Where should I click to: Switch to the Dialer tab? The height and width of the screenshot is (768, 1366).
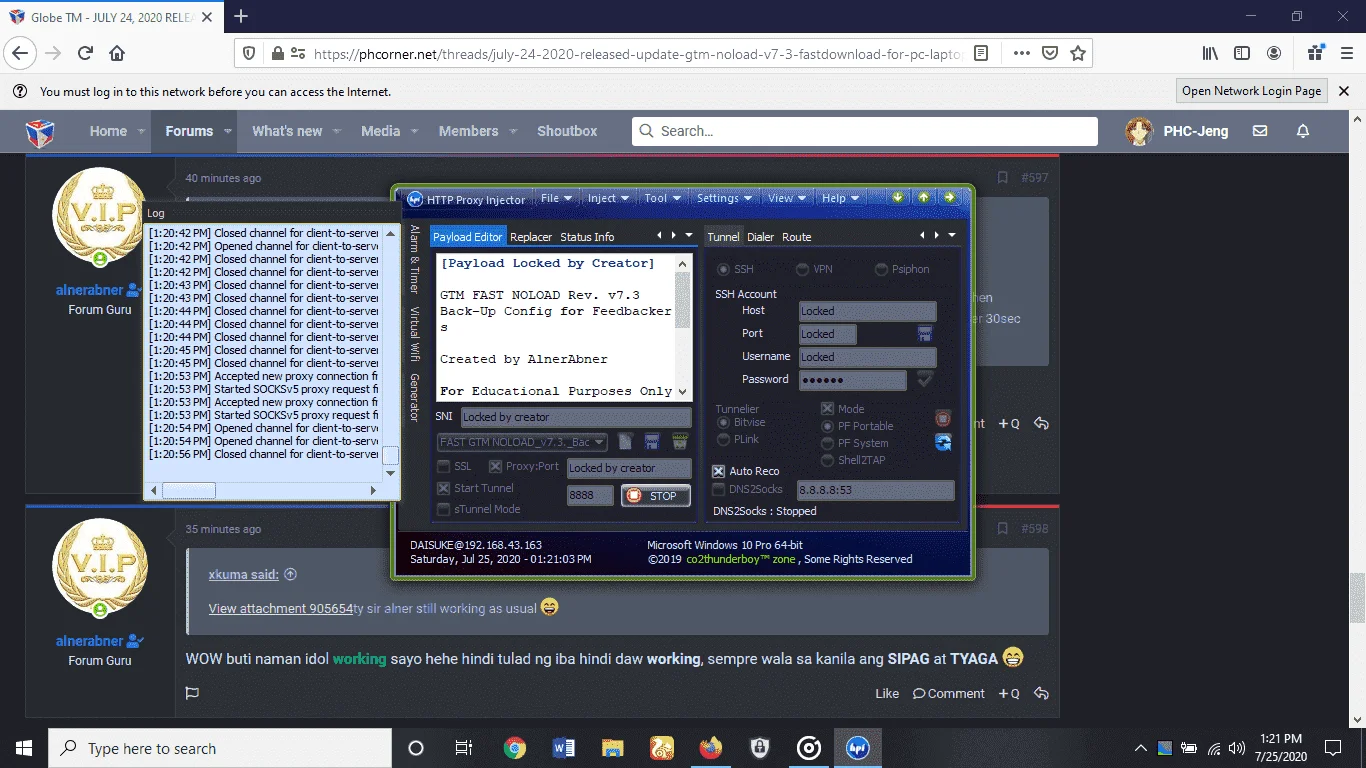761,237
